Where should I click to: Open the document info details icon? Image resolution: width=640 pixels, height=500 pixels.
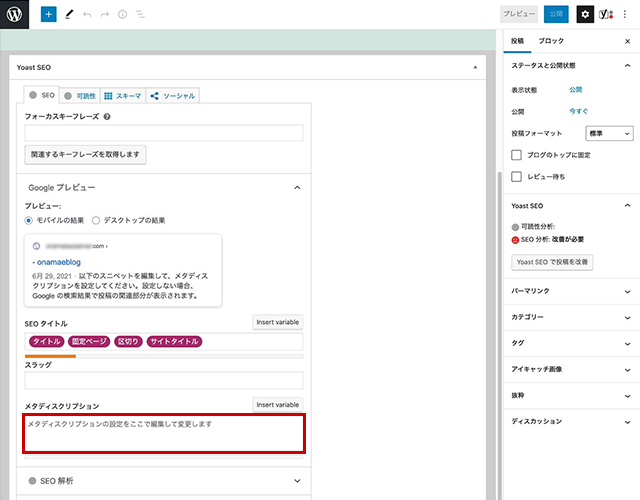[122, 14]
